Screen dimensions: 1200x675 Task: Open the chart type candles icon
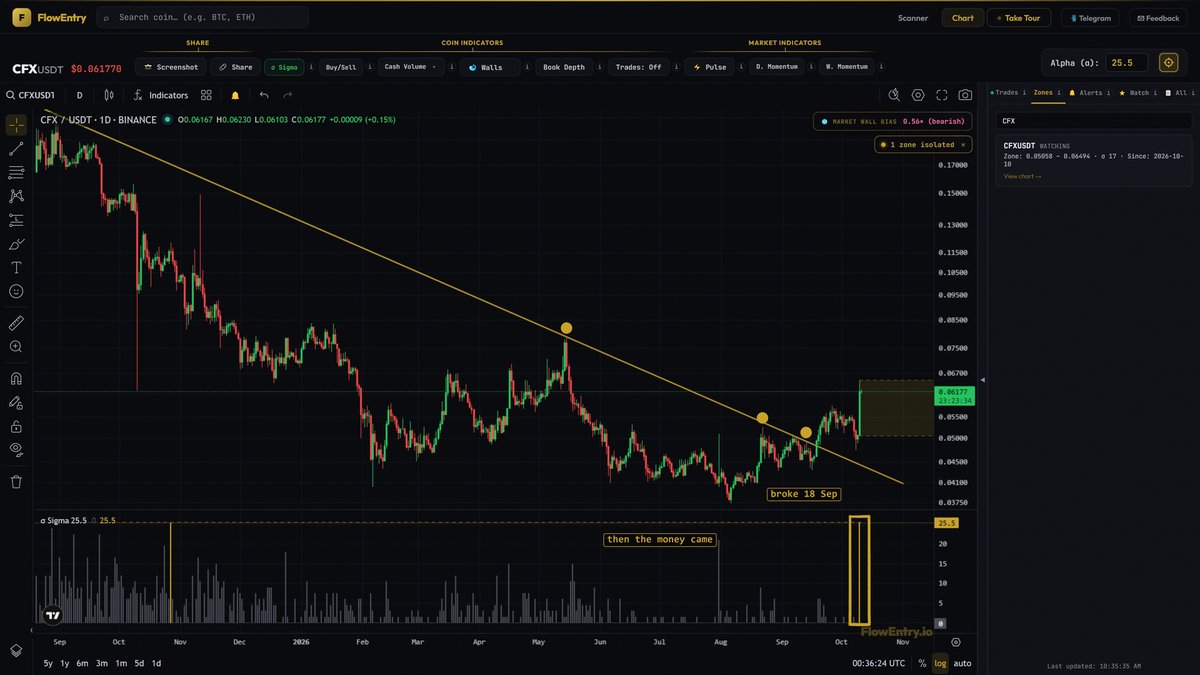pos(109,95)
